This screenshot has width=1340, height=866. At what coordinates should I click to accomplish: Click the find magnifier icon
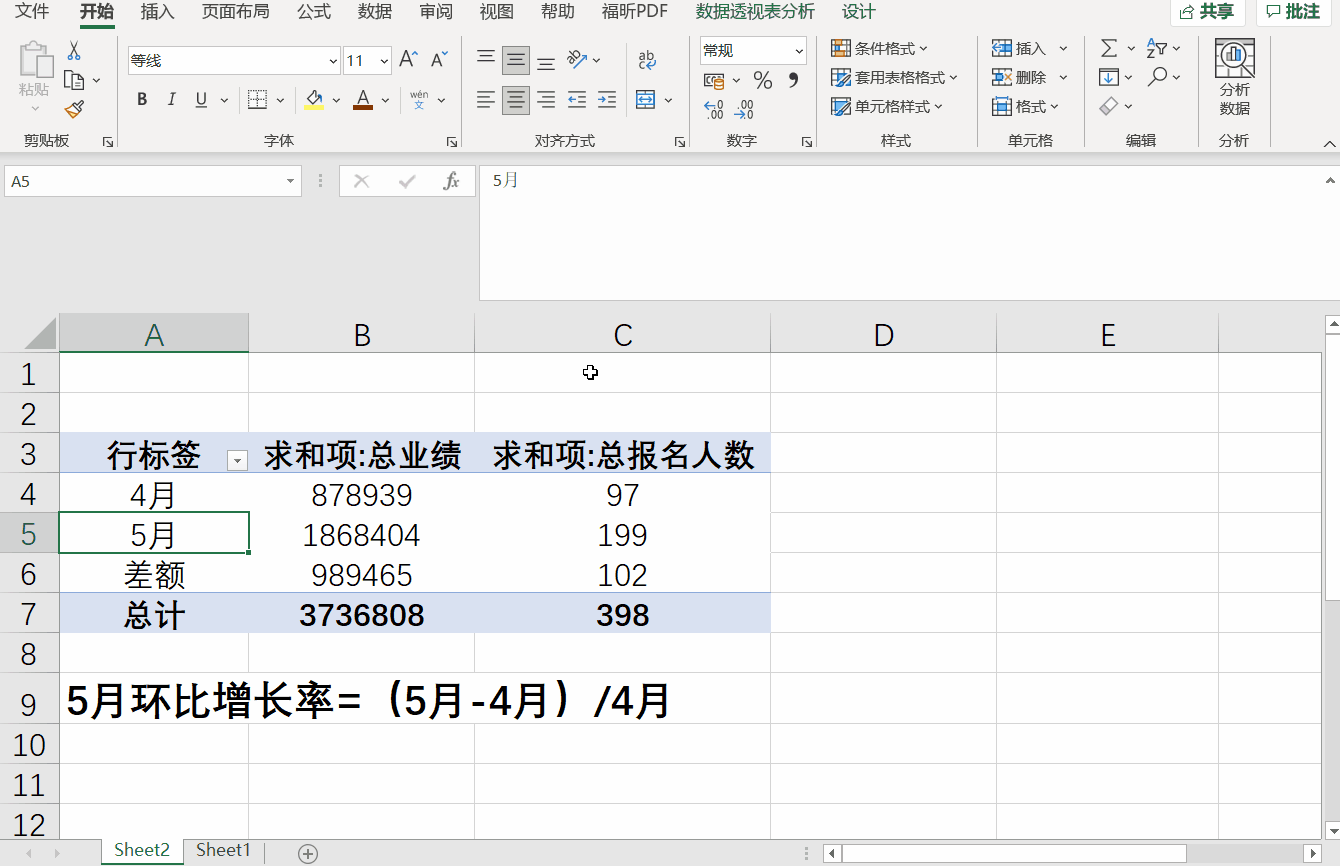coord(1157,76)
